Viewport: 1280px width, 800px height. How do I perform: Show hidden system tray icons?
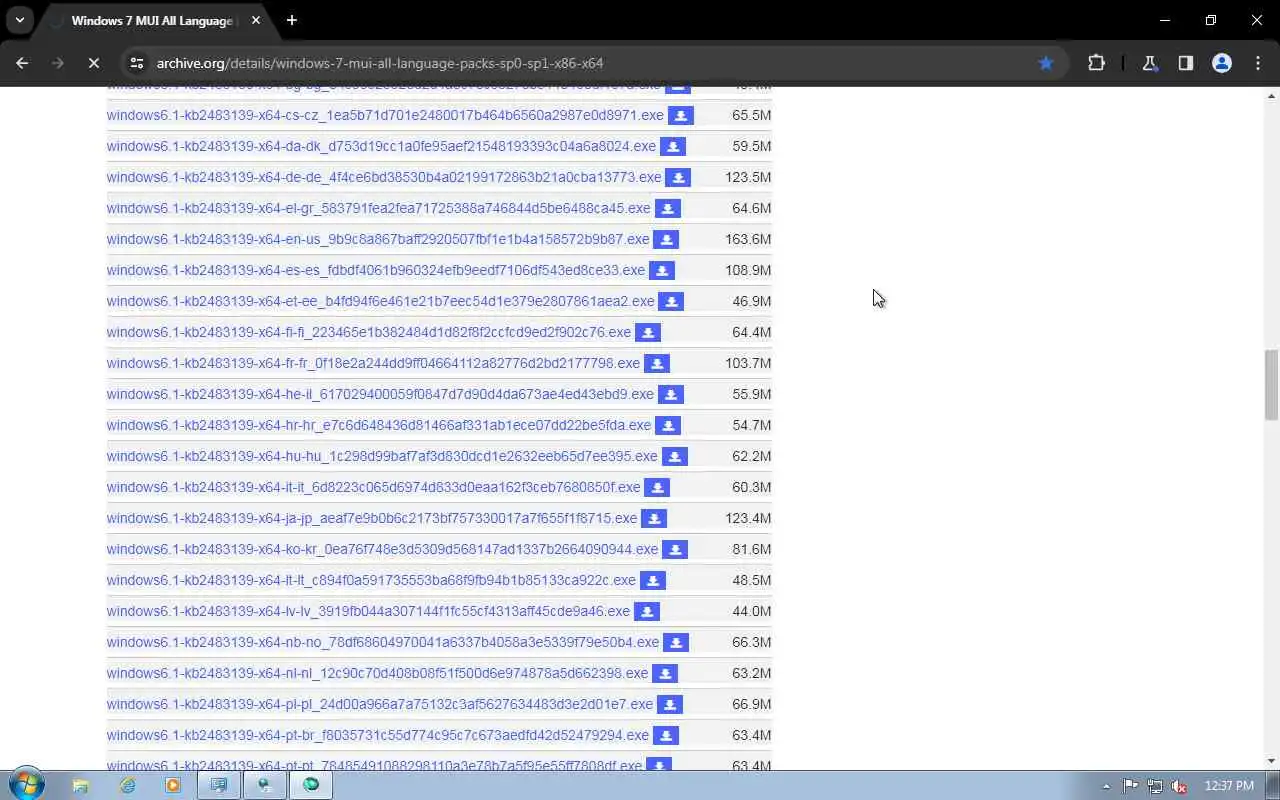pyautogui.click(x=1106, y=786)
